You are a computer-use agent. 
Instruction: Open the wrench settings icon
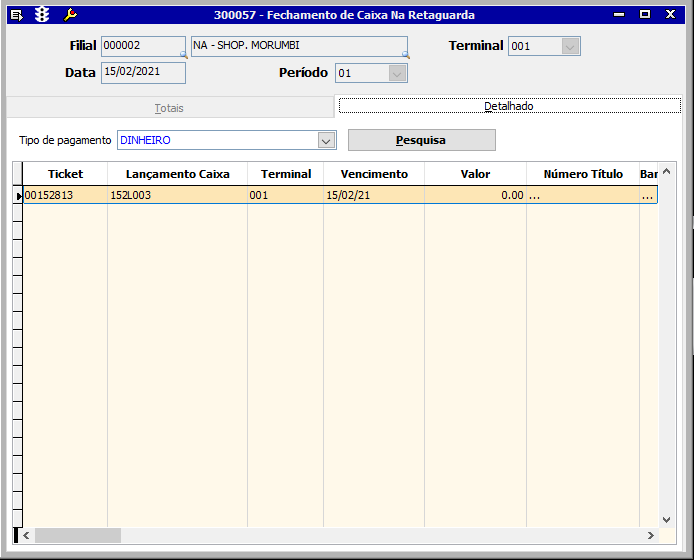coord(70,15)
